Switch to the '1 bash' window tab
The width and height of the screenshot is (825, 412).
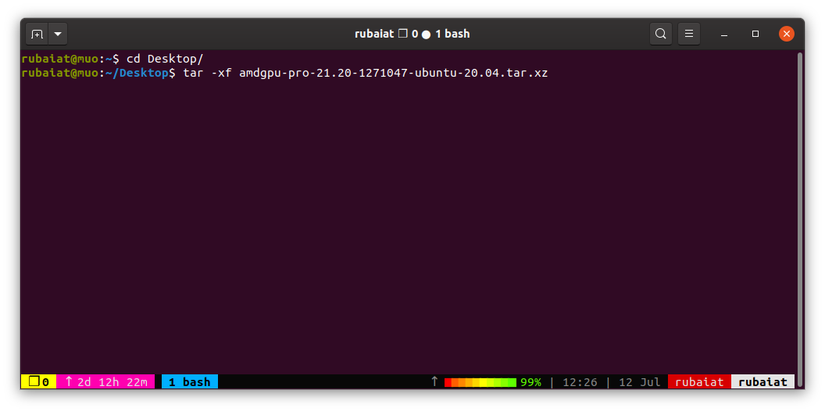[189, 381]
